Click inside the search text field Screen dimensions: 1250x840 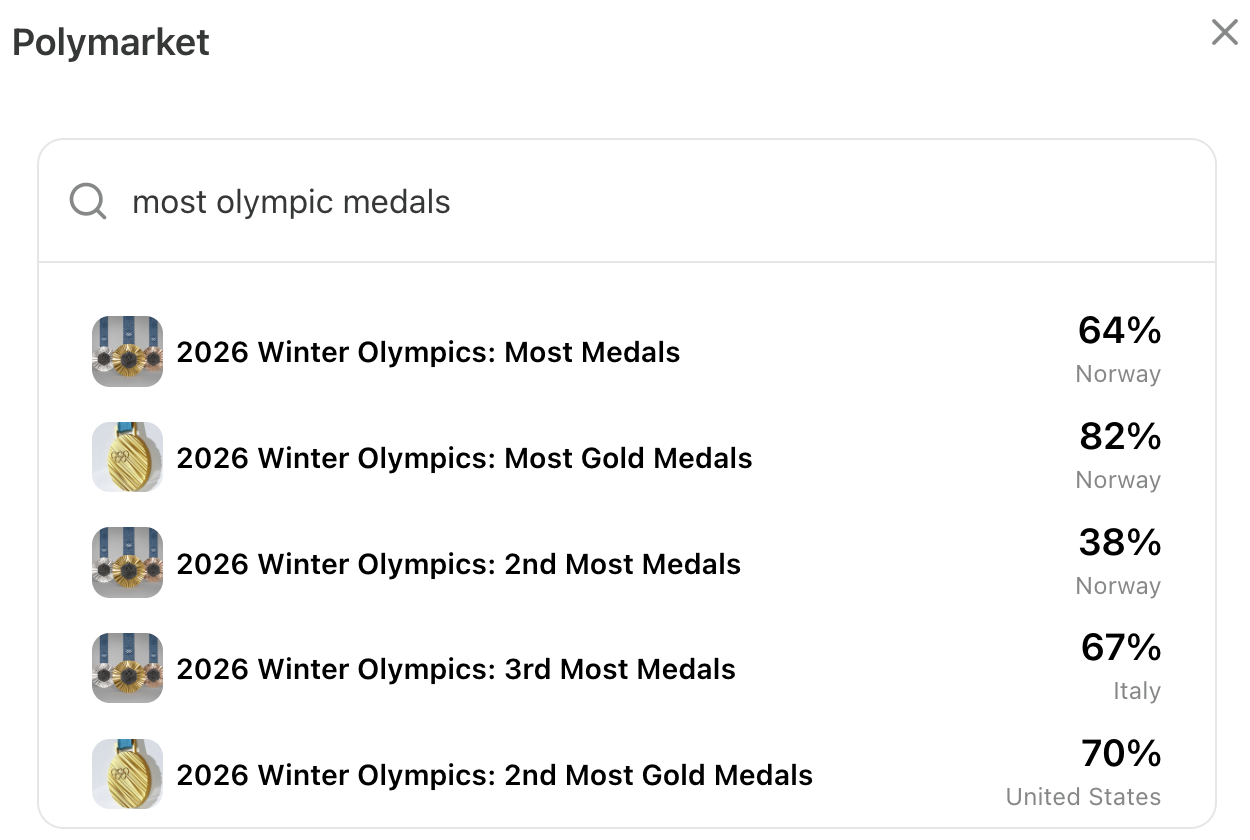pyautogui.click(x=600, y=201)
